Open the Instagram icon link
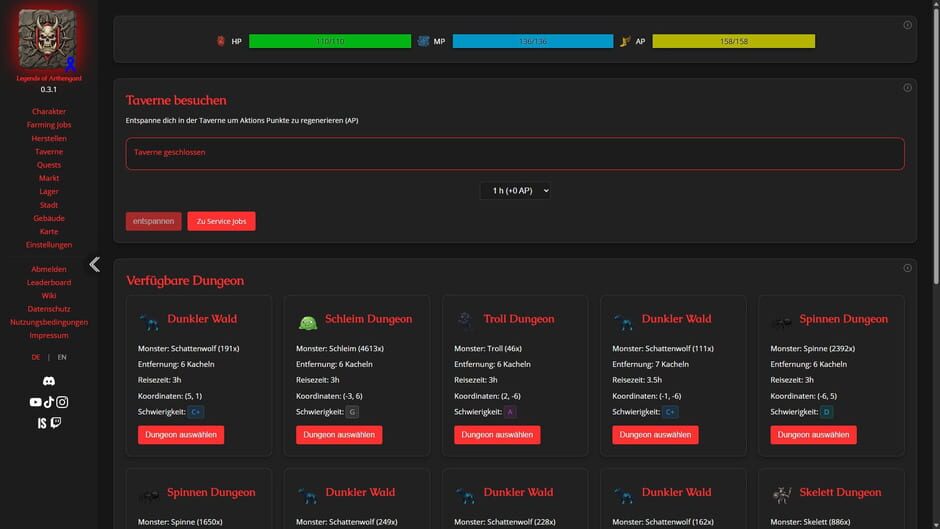The image size is (940, 529). [62, 402]
